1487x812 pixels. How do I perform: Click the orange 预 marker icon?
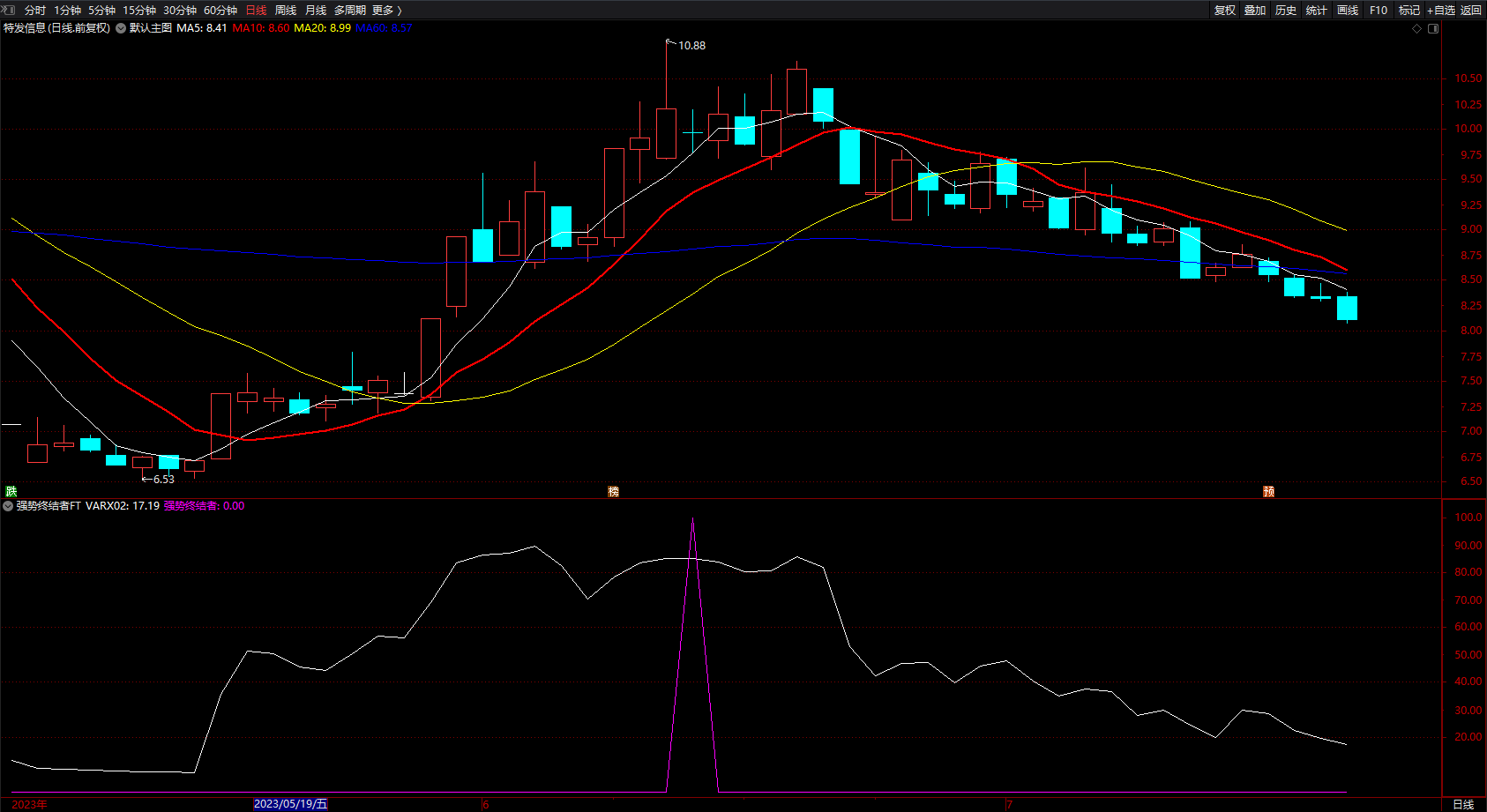(x=1269, y=492)
